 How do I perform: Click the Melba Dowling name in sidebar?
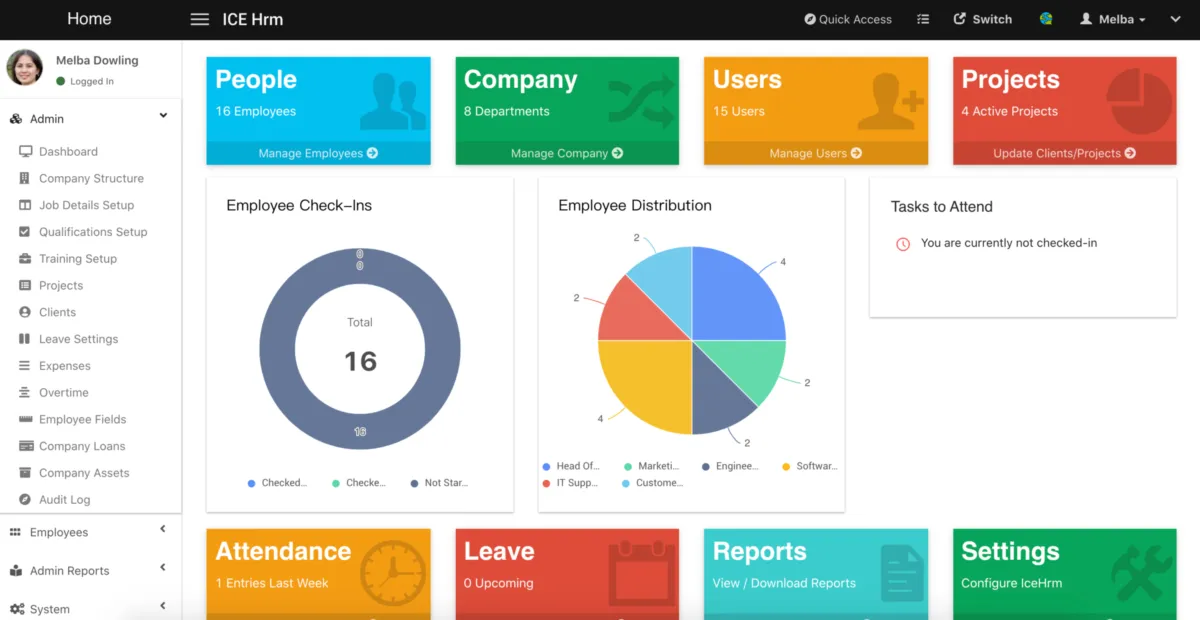[x=97, y=60]
